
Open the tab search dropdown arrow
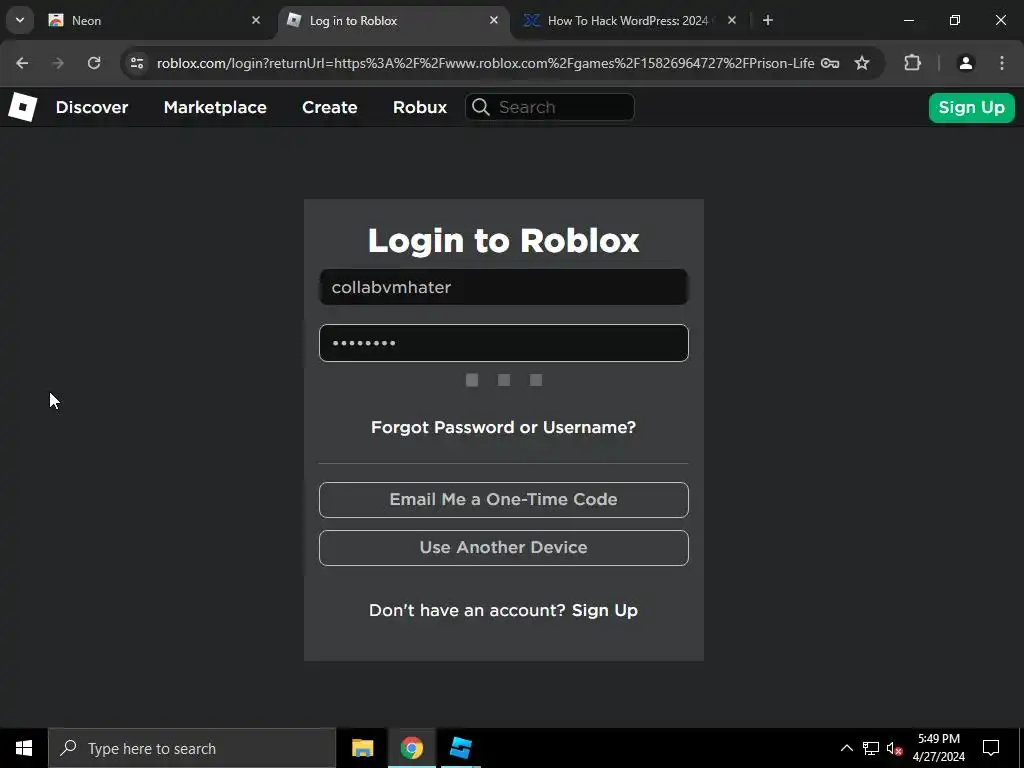pos(20,20)
